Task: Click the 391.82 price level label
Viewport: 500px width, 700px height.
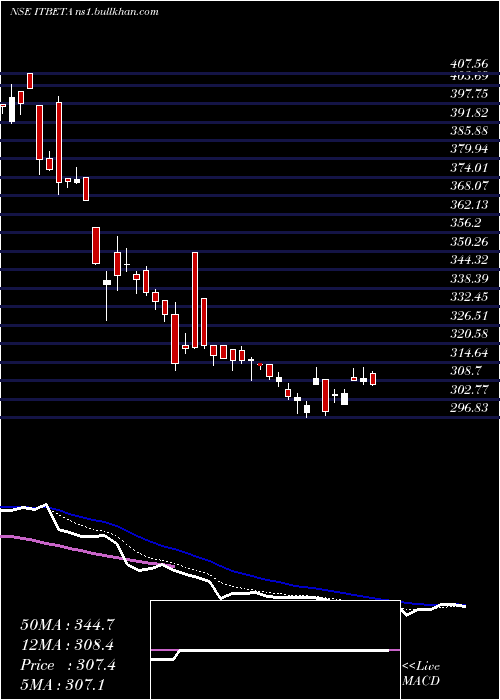Action: coord(469,113)
